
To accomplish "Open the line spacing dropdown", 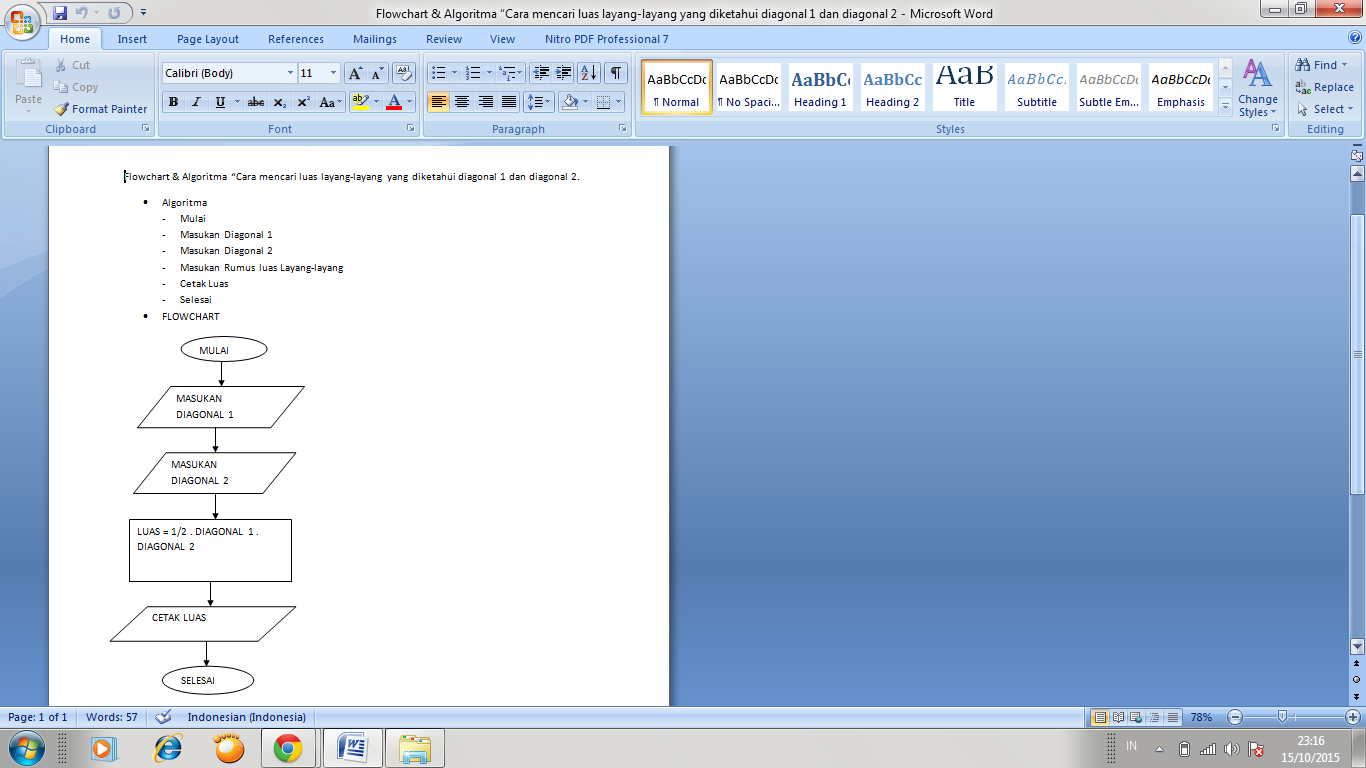I will coord(540,102).
